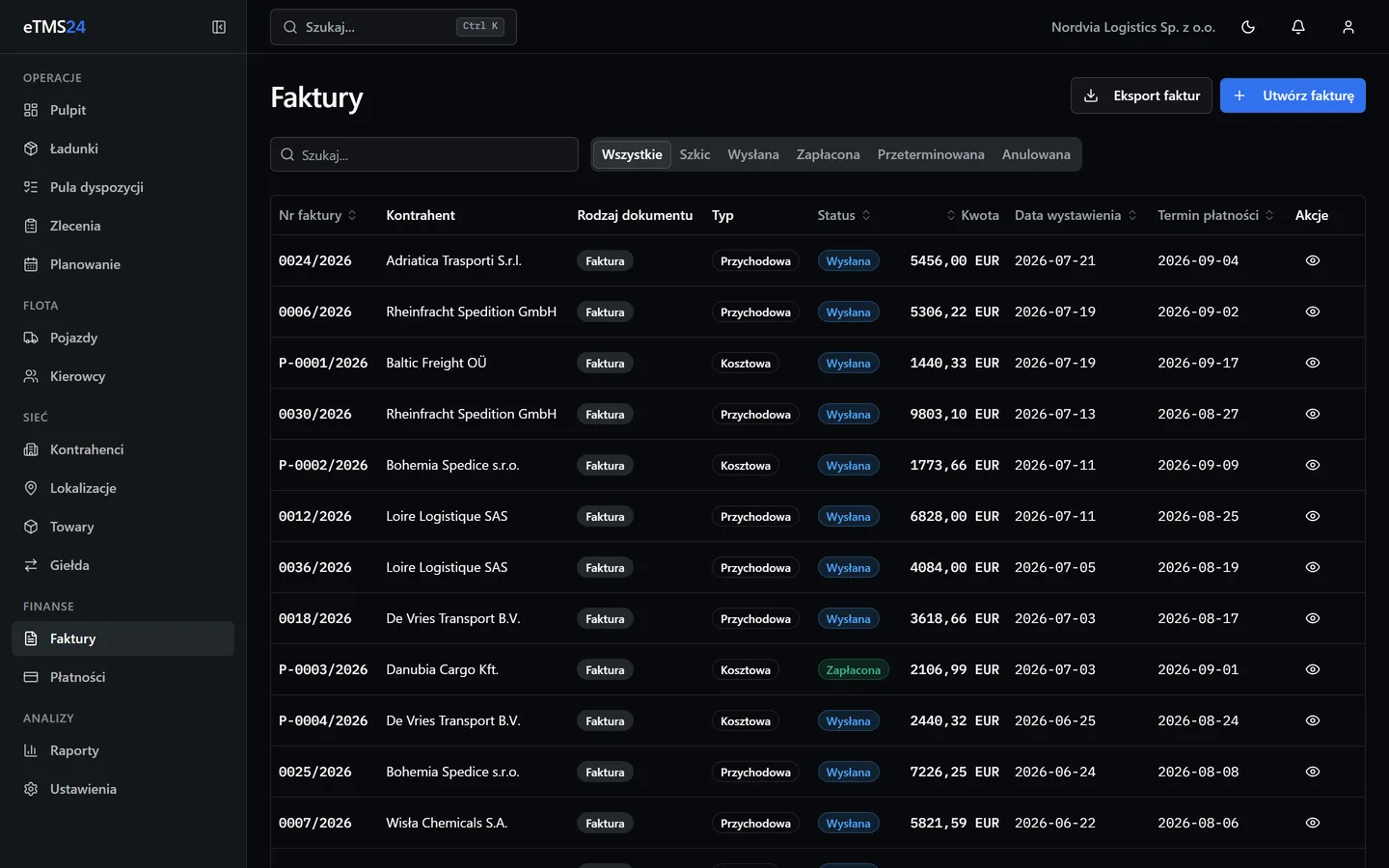Focus the invoices Szukaj search field

pos(424,154)
